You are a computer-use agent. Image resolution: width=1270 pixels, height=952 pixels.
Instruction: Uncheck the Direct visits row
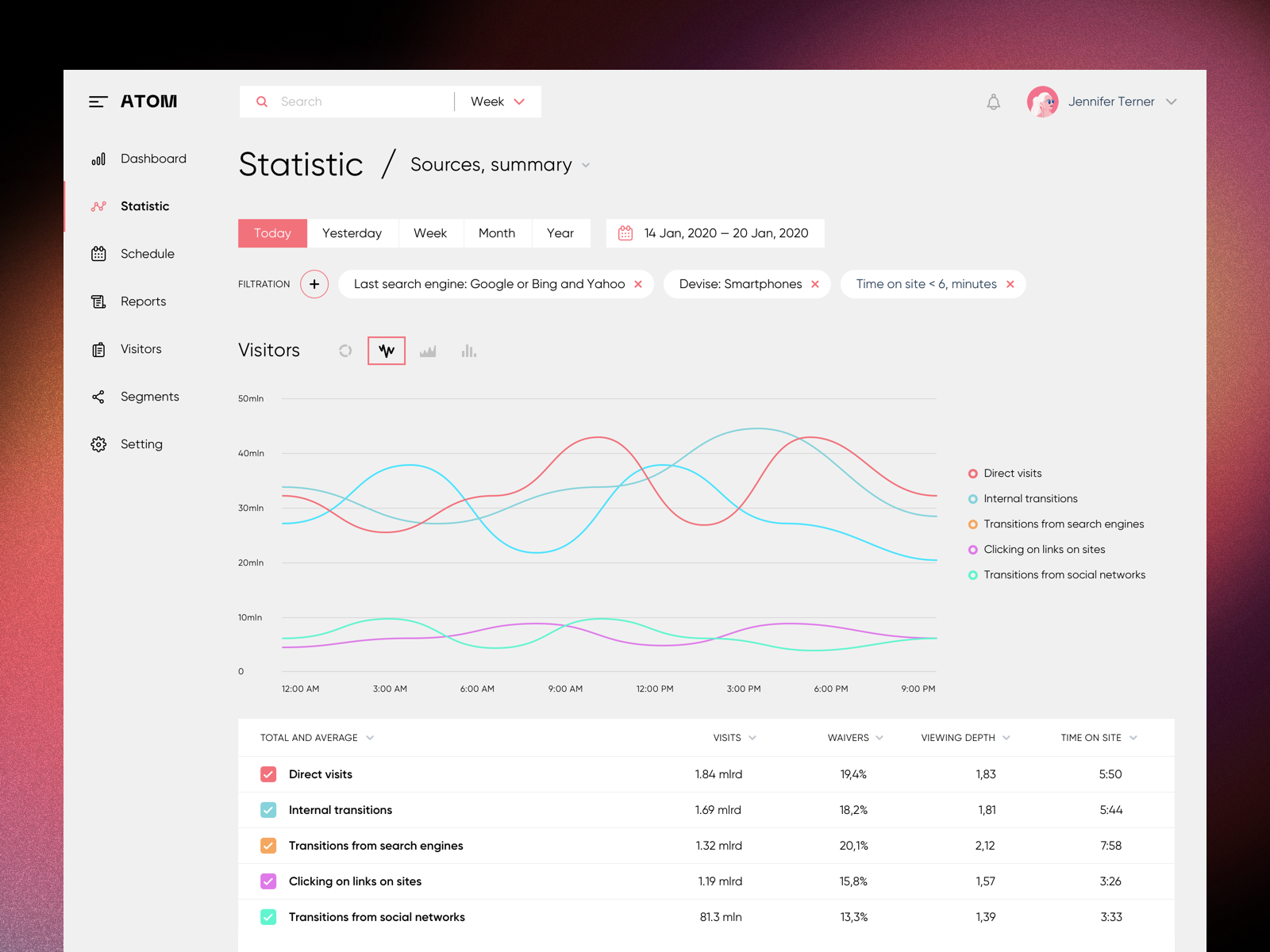(268, 773)
